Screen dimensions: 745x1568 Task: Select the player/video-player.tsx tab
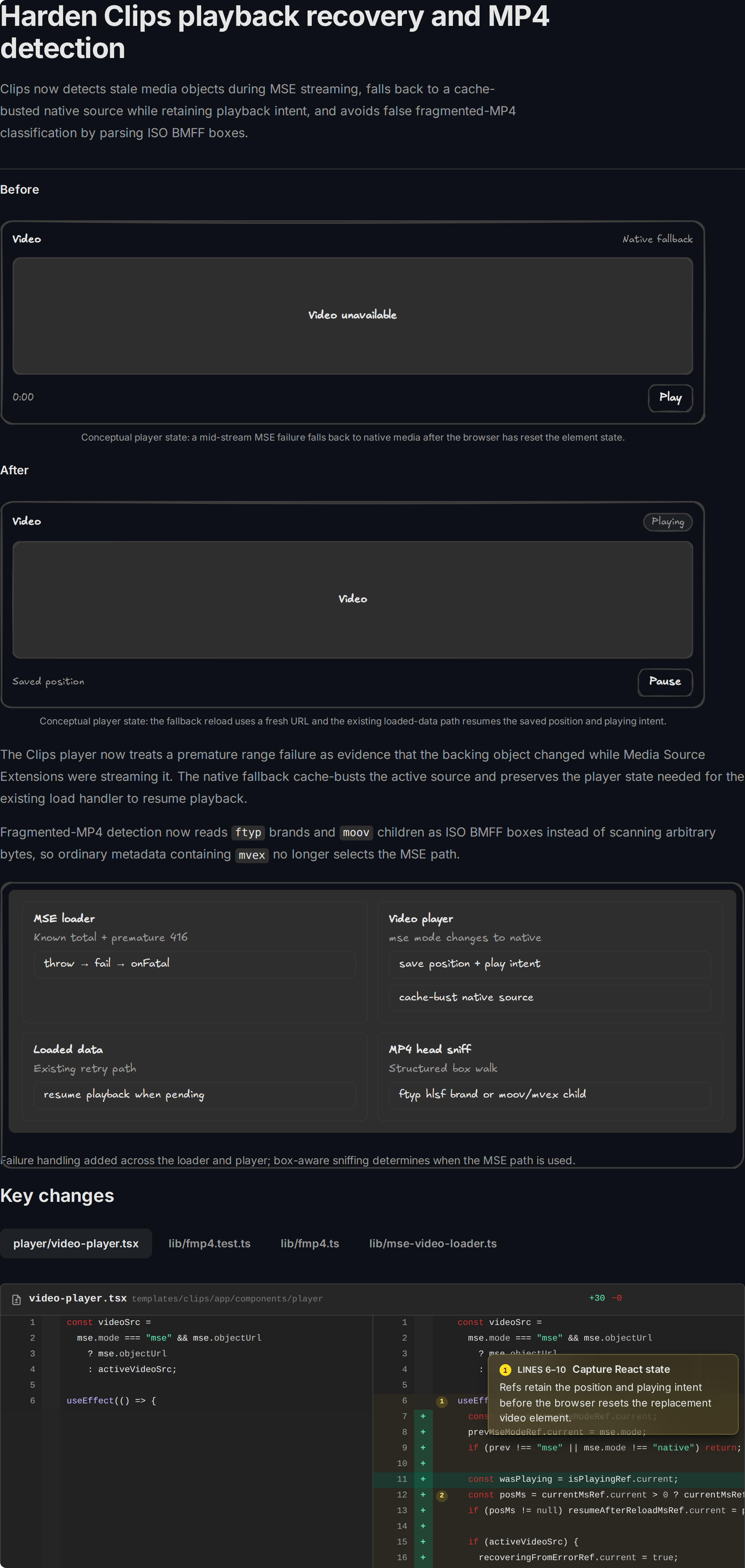pyautogui.click(x=76, y=1243)
